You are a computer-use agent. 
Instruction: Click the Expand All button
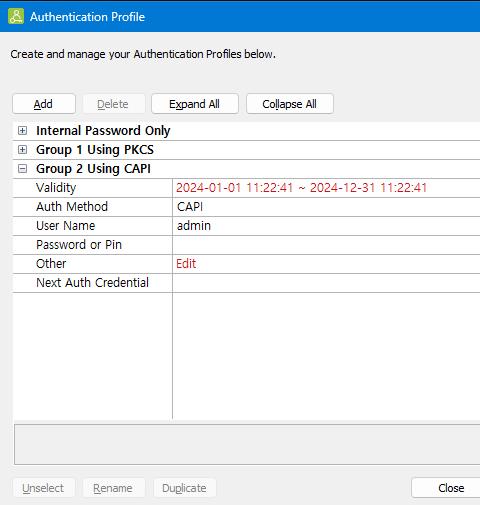coord(195,104)
